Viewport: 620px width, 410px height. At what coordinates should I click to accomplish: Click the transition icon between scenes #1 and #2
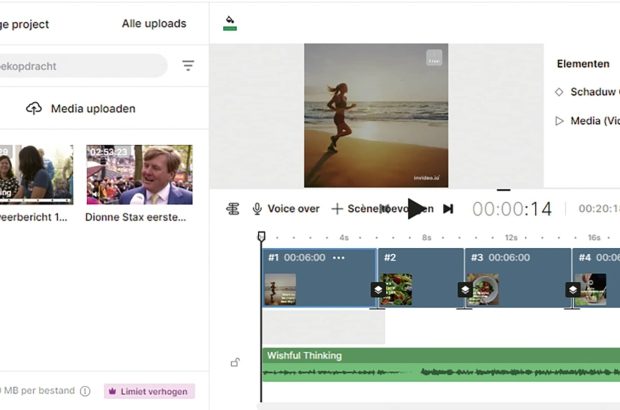[377, 289]
